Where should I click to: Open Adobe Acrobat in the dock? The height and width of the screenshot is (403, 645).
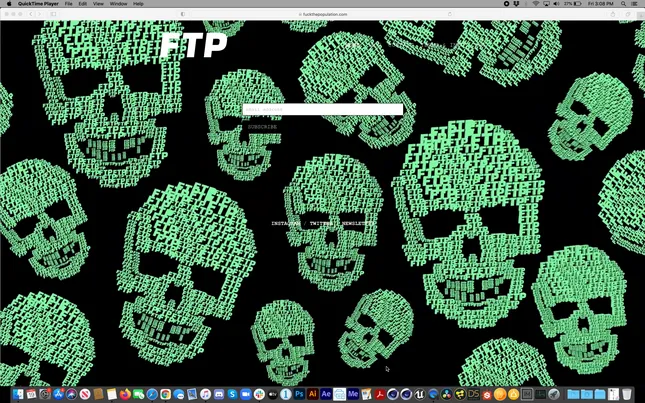click(x=380, y=394)
